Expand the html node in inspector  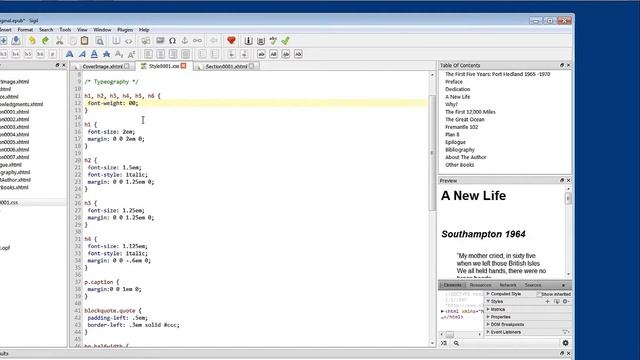pos(442,311)
